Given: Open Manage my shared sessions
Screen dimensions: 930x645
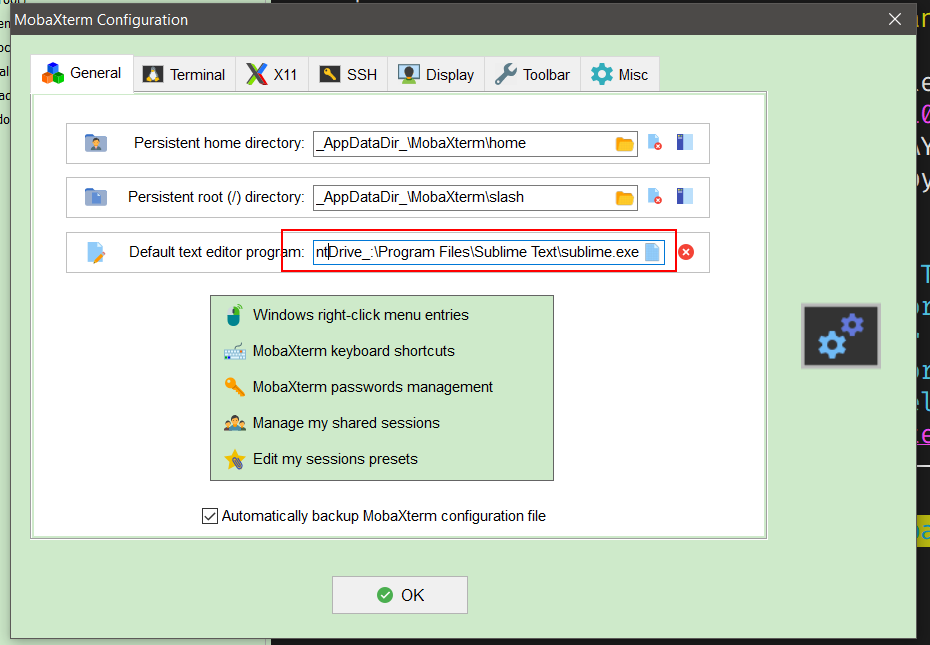Looking at the screenshot, I should [x=346, y=423].
